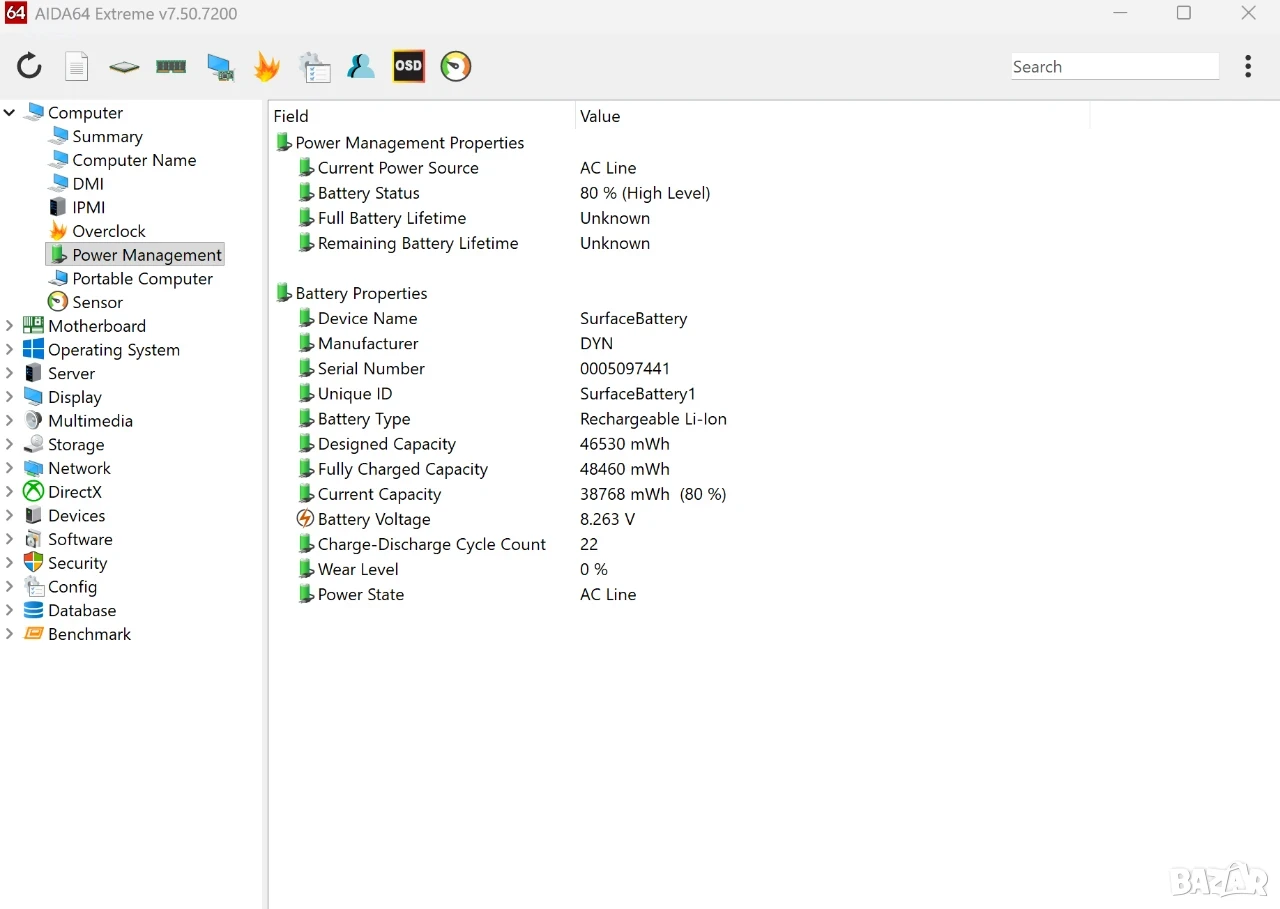Open the Preferences checklist toolbar icon

[x=315, y=67]
